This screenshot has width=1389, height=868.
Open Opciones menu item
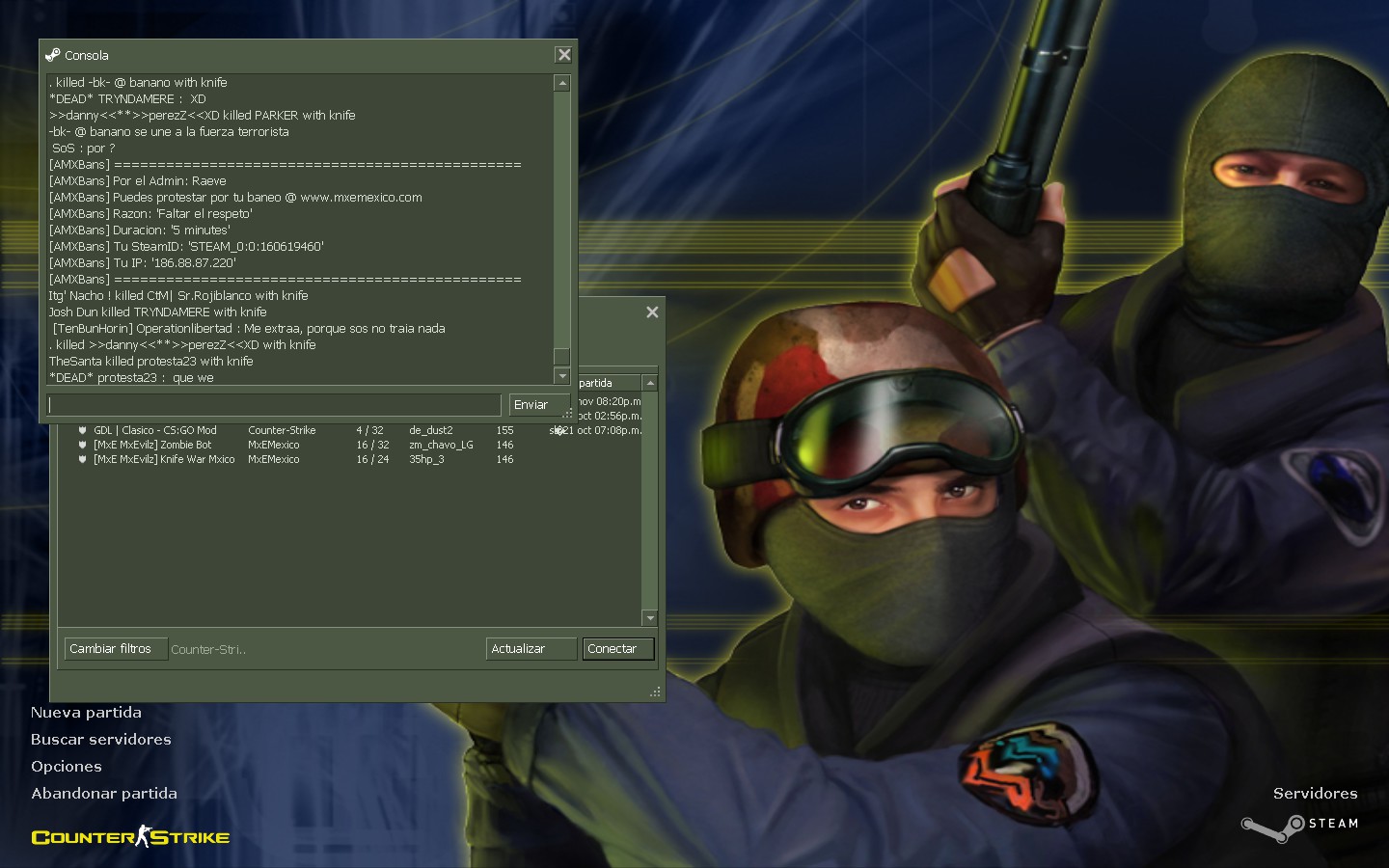pyautogui.click(x=67, y=767)
